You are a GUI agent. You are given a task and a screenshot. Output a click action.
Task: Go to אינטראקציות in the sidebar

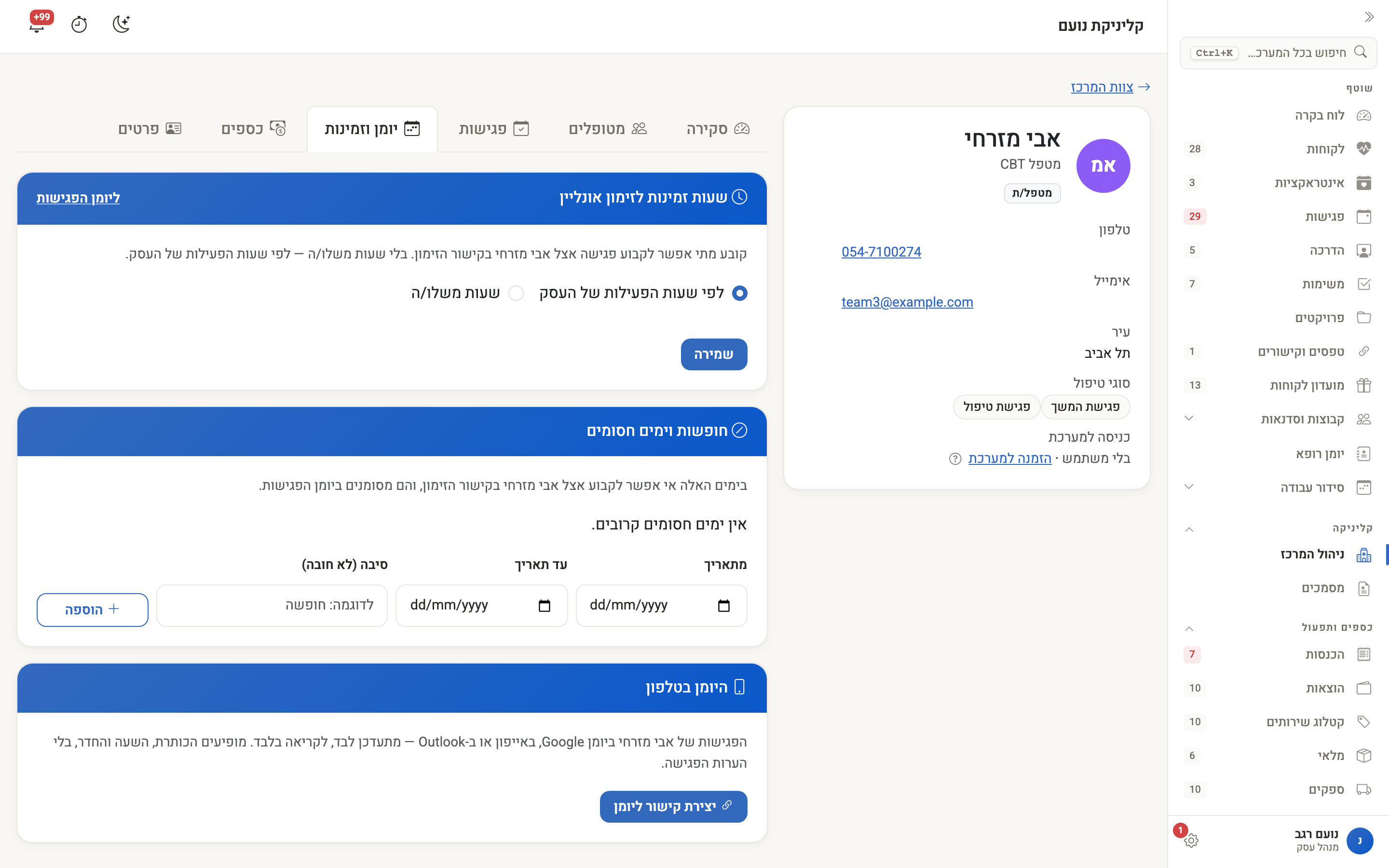coord(1278,183)
